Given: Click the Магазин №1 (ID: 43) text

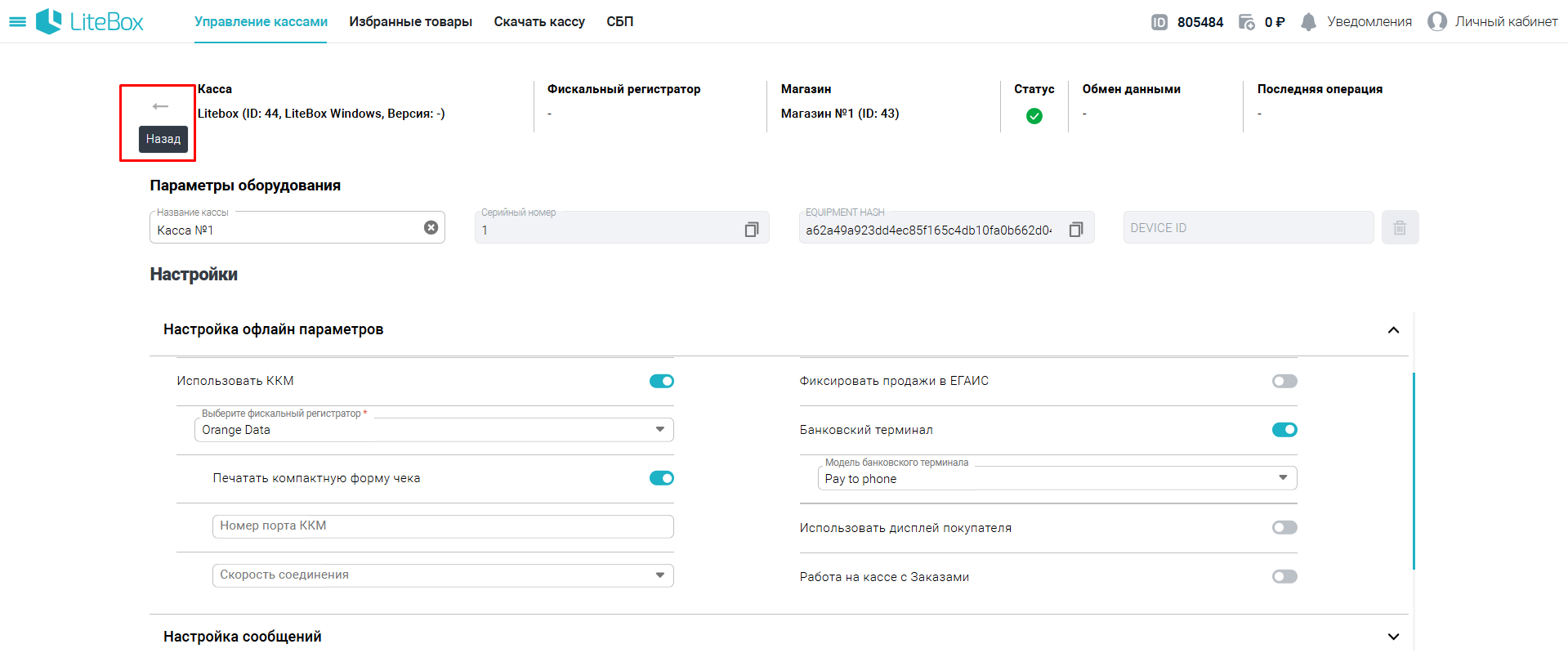Looking at the screenshot, I should (840, 114).
